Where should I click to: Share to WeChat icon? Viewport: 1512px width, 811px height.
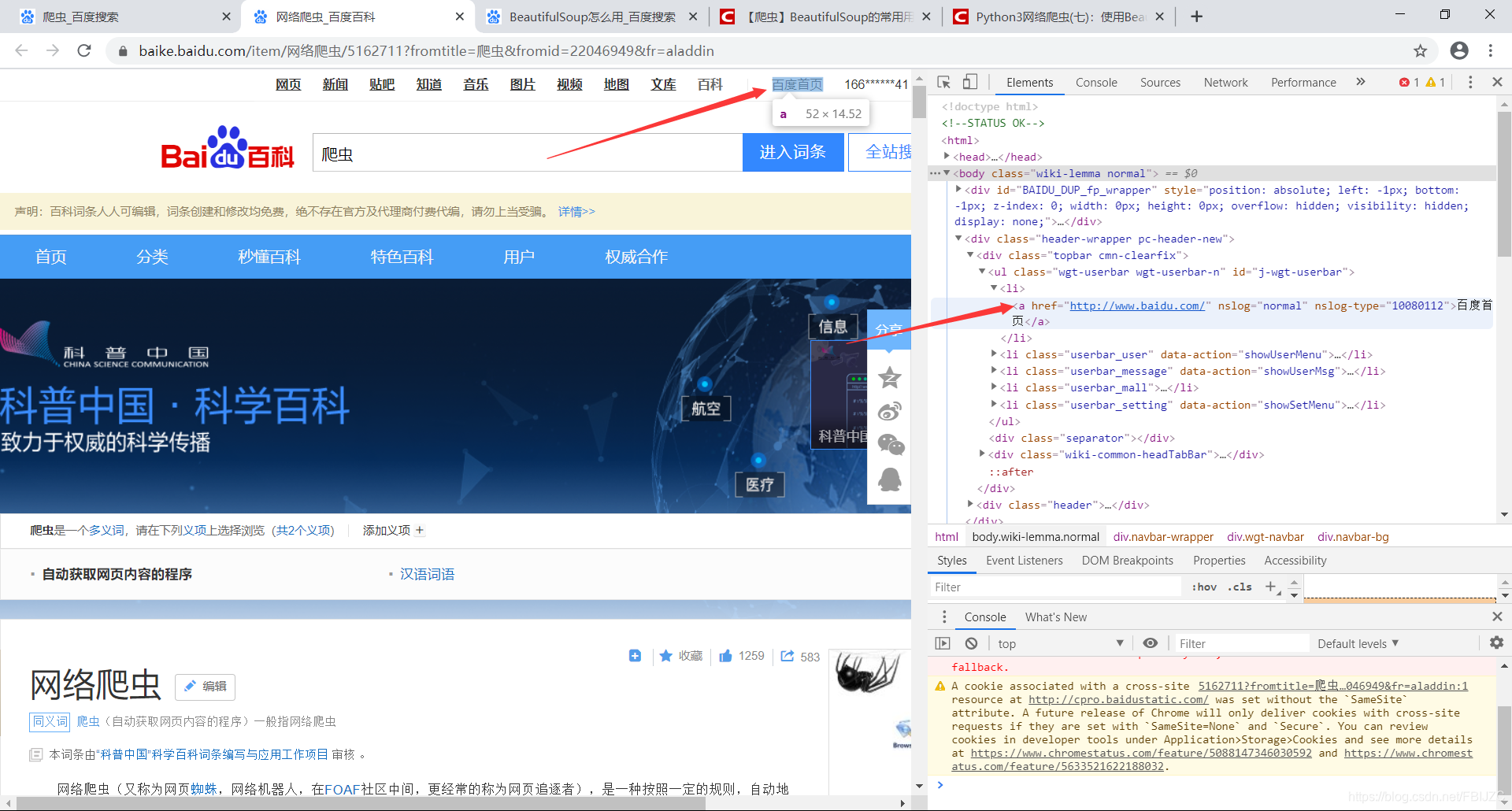890,445
